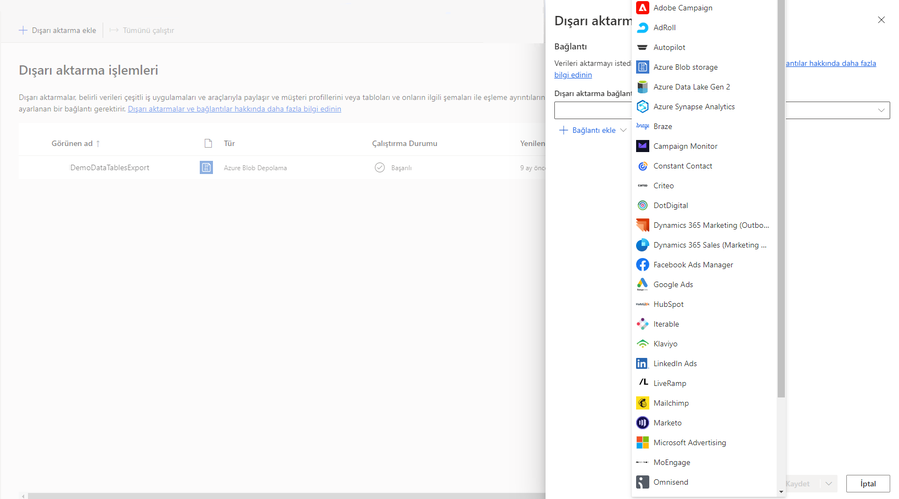Viewport: 899px width, 499px height.
Task: Click the Başarılı status check icon
Action: pyautogui.click(x=380, y=167)
